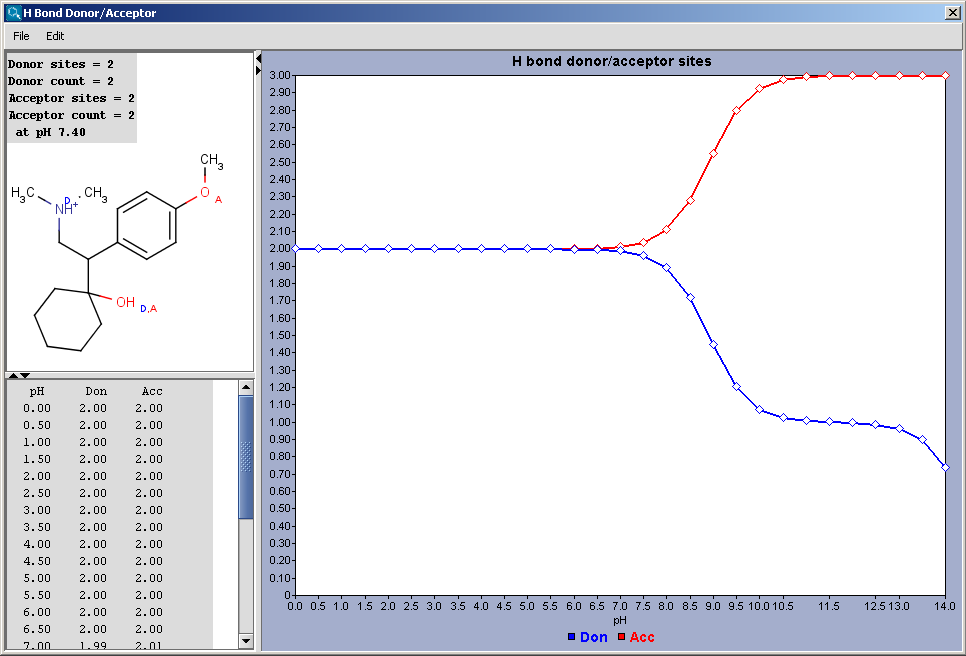Click the blue Don legend swatch
966x656 pixels.
571,637
